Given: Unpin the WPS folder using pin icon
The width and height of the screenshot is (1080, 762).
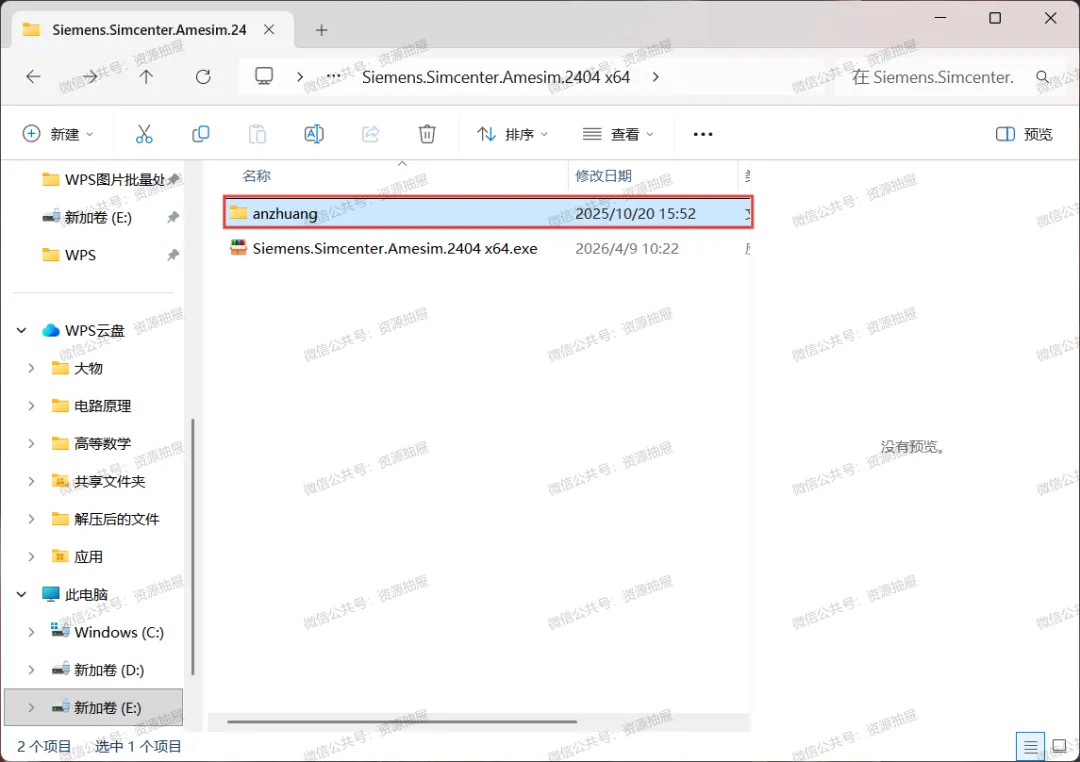Looking at the screenshot, I should click(173, 255).
